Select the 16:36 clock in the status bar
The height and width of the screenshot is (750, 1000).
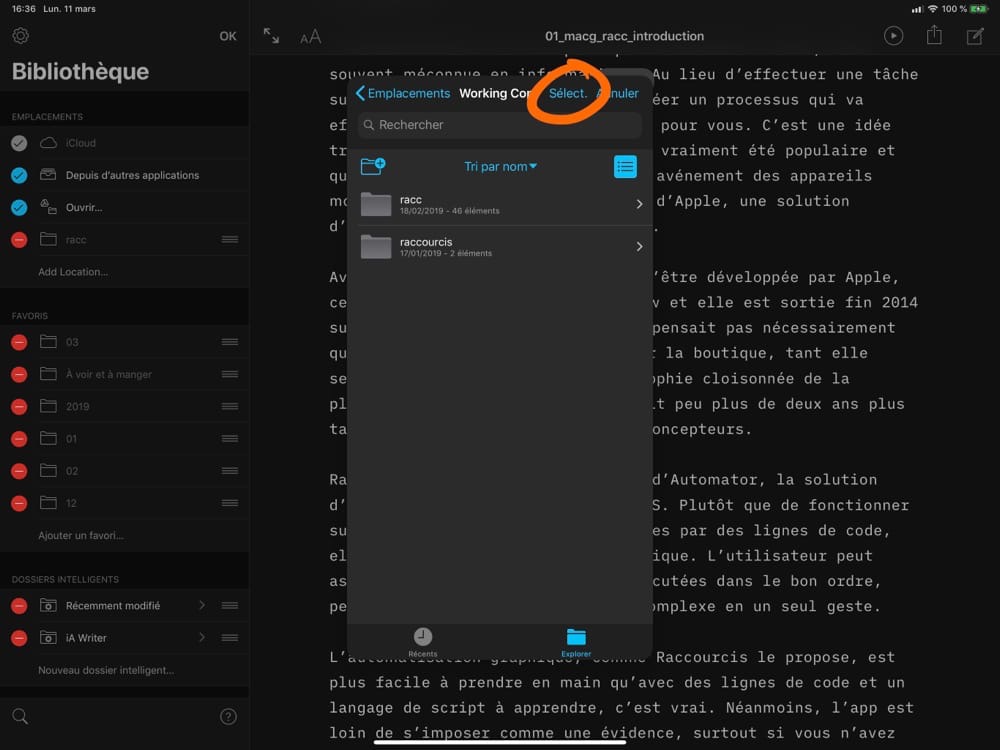pyautogui.click(x=24, y=9)
